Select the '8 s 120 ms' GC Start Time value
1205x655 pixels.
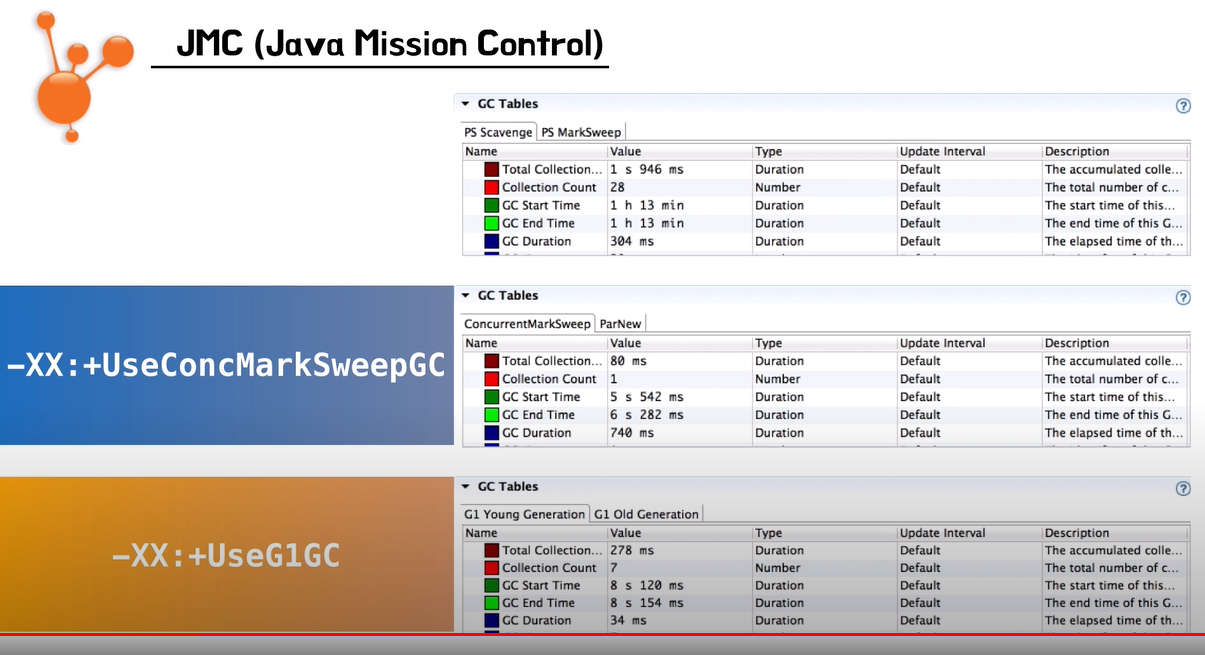click(x=647, y=586)
